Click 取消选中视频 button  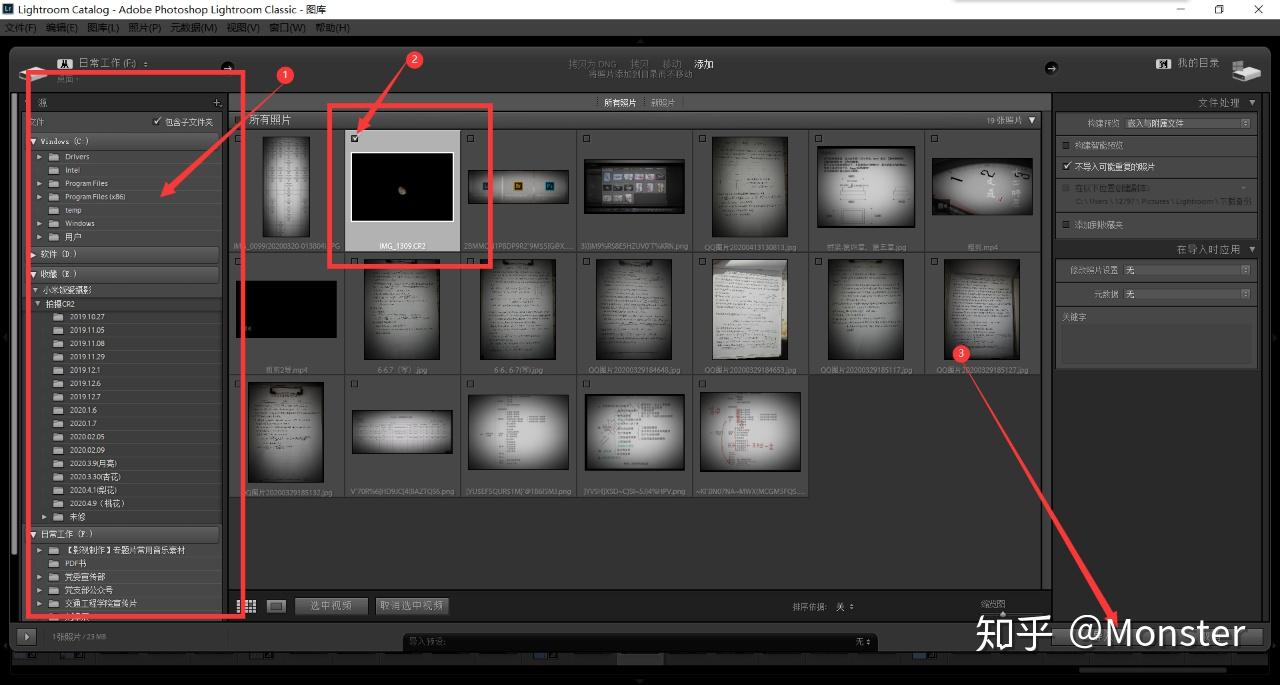click(411, 606)
